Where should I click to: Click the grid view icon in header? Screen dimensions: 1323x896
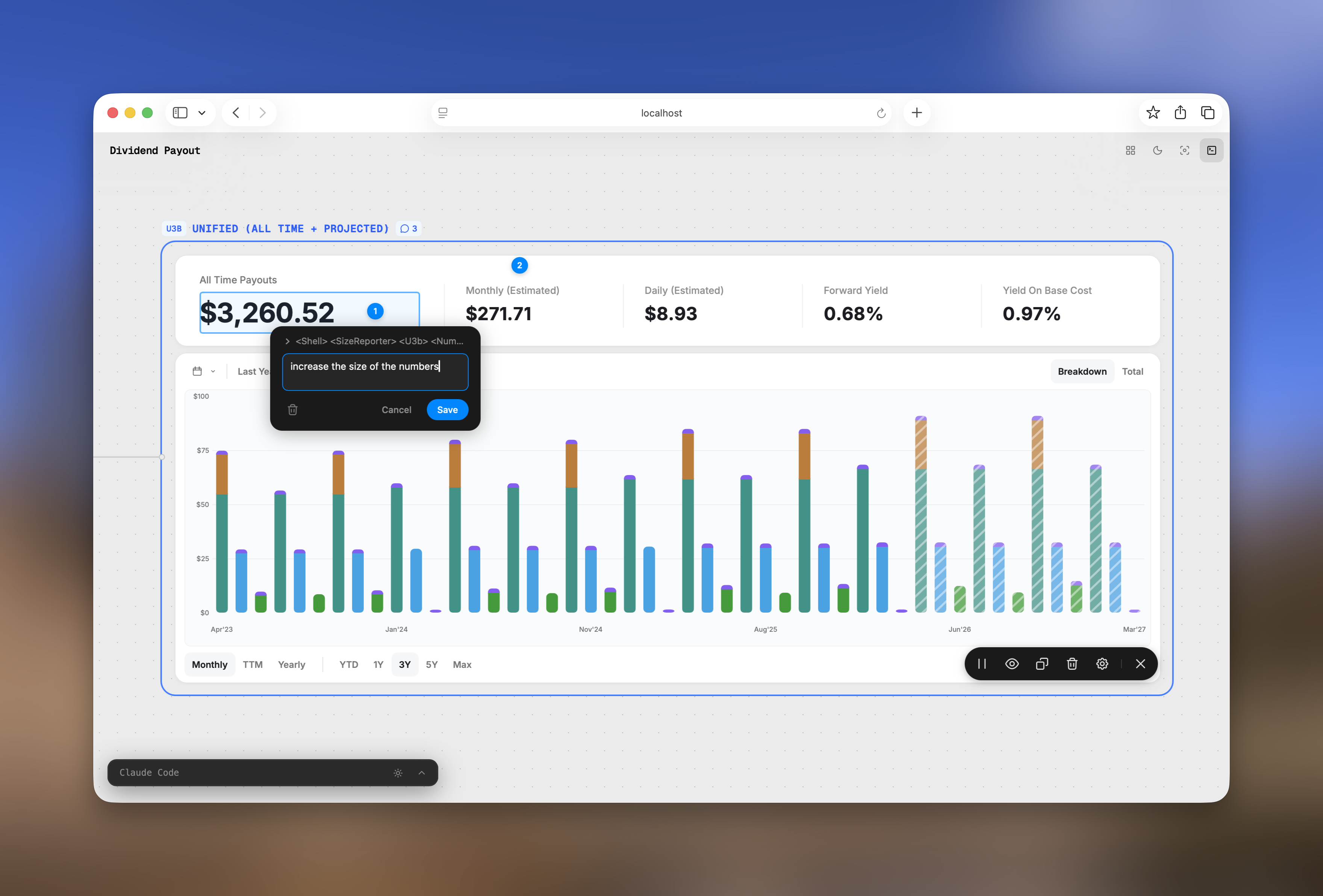click(1131, 150)
